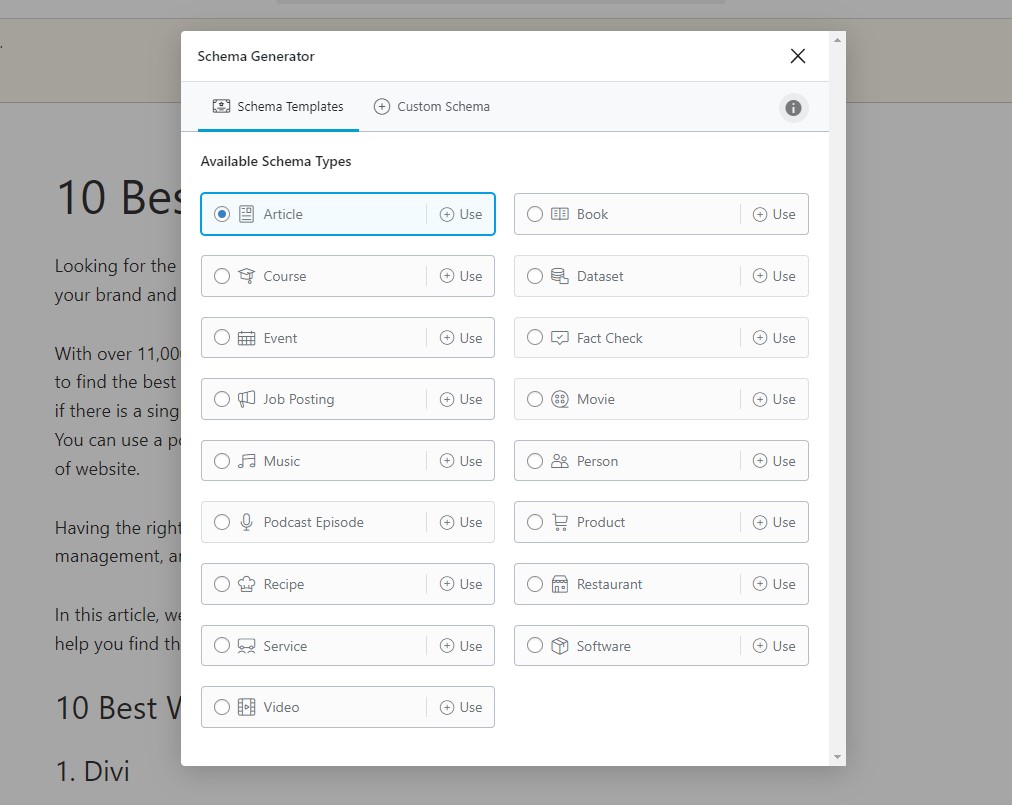This screenshot has width=1012, height=805.
Task: Click the Movie film reel icon
Action: point(560,399)
